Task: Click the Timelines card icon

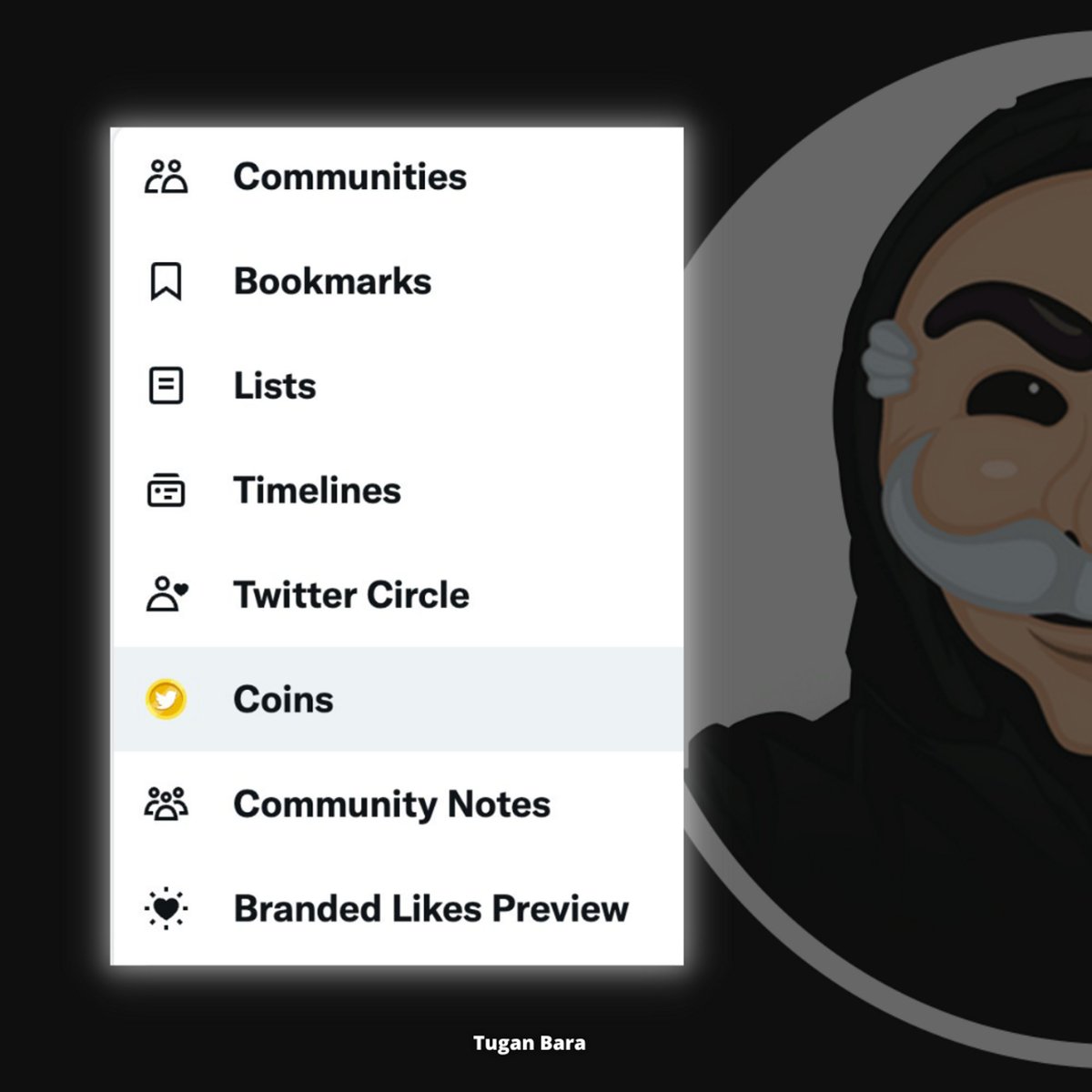Action: tap(166, 490)
